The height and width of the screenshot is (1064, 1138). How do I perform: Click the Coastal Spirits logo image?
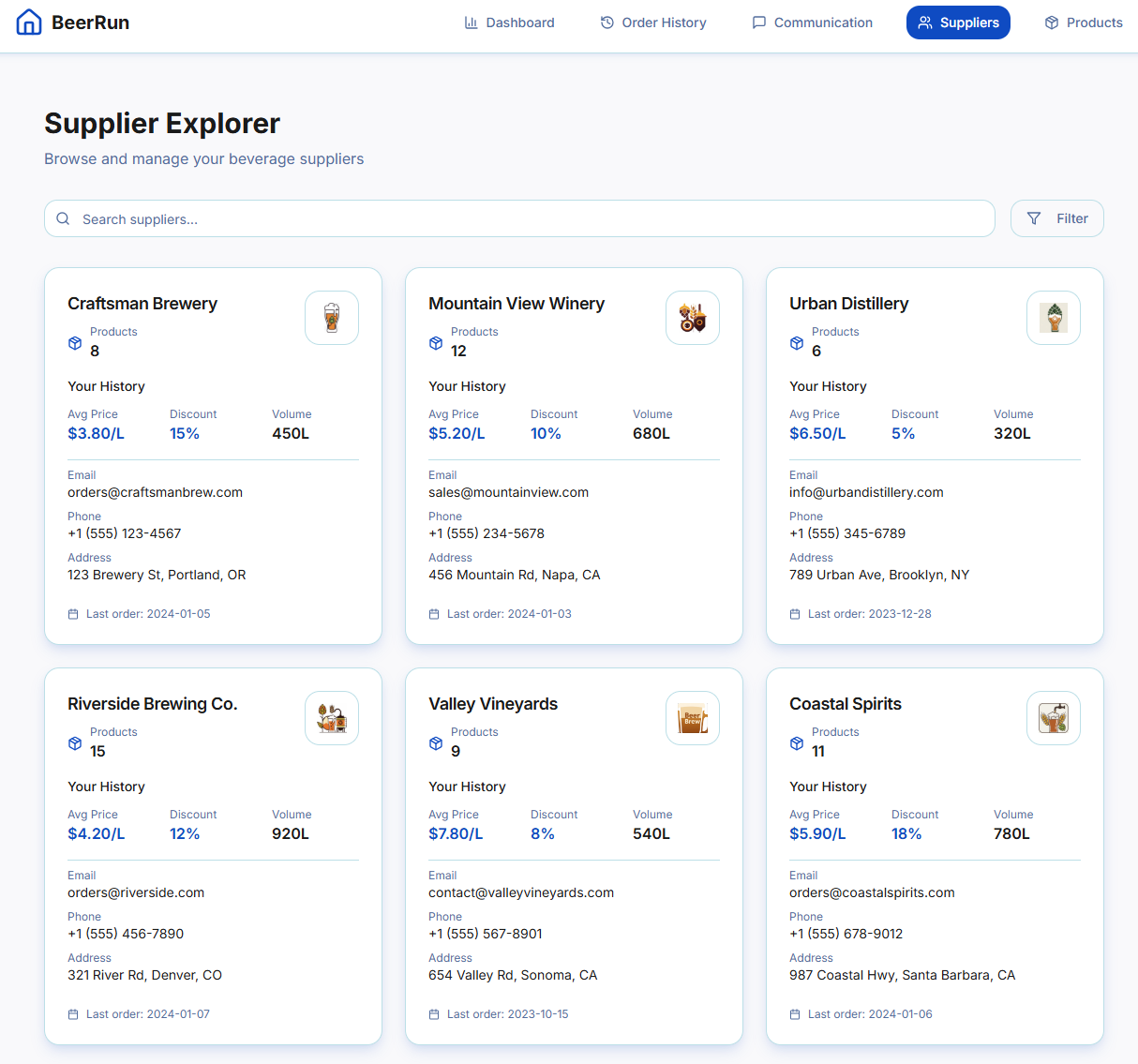tap(1054, 718)
